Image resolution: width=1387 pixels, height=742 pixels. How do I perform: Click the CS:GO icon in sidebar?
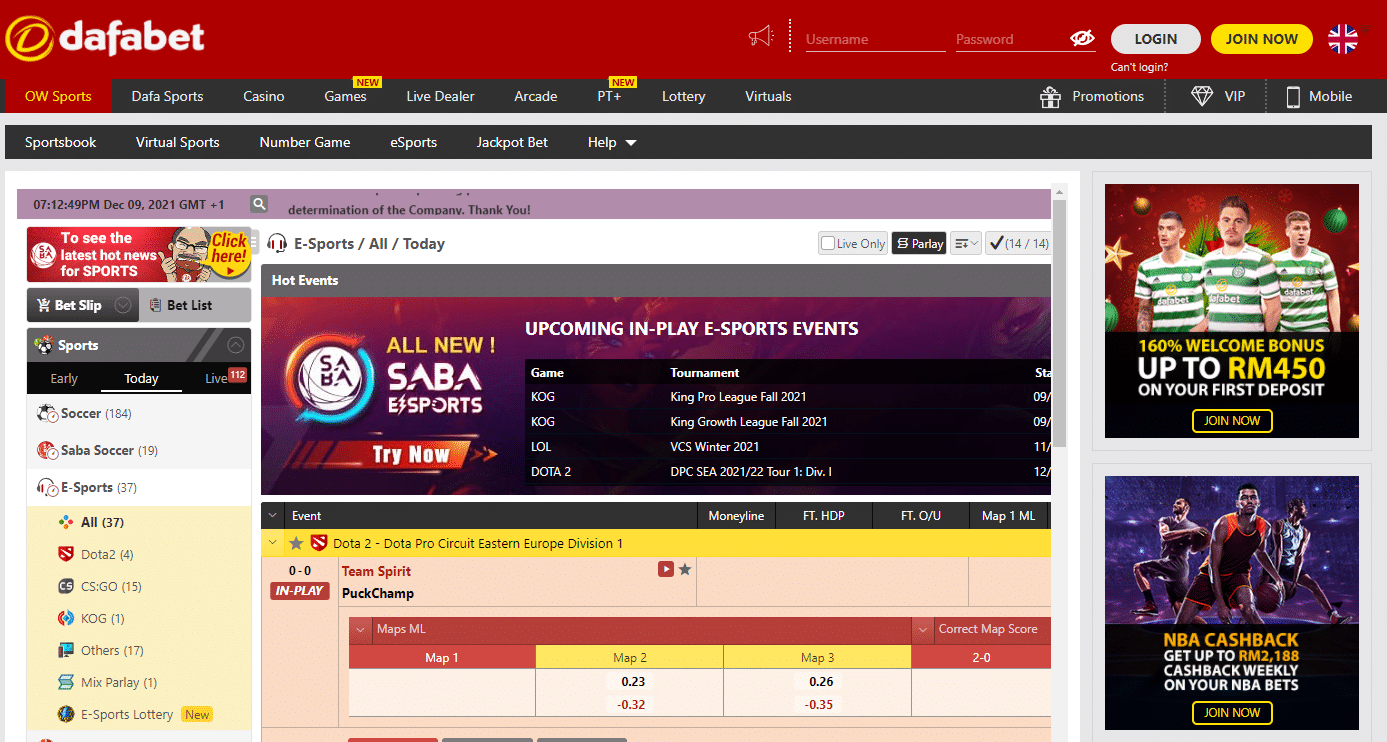(x=66, y=586)
